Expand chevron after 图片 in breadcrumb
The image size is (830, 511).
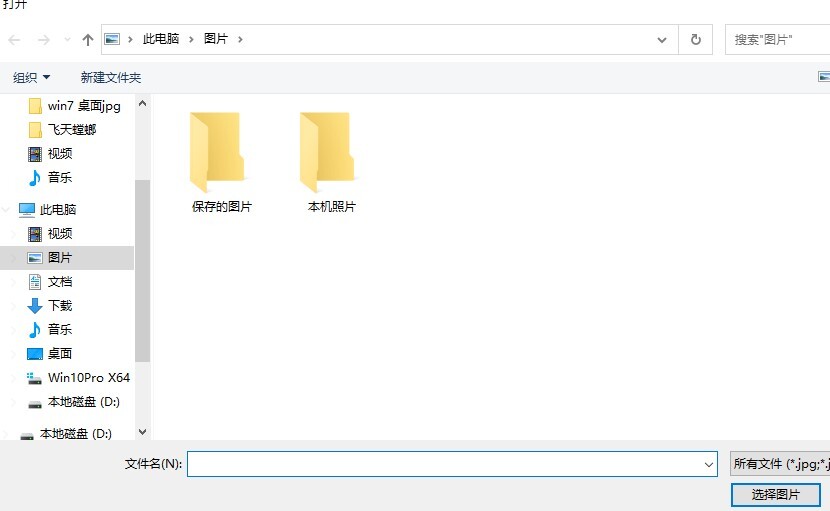coord(240,39)
